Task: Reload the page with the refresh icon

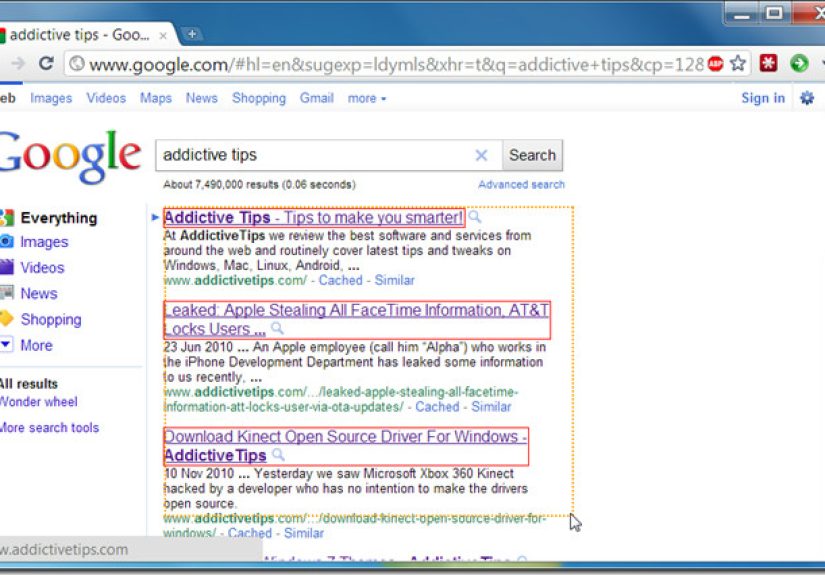Action: point(46,64)
